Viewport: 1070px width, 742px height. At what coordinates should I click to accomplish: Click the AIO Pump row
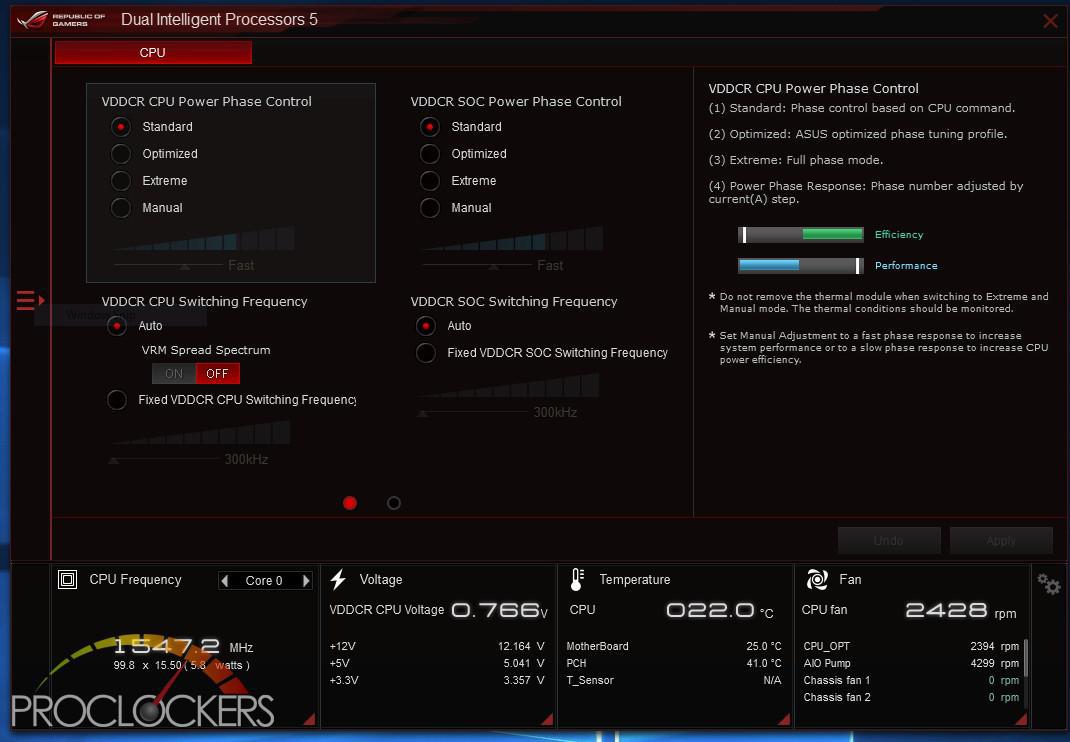pyautogui.click(x=911, y=663)
